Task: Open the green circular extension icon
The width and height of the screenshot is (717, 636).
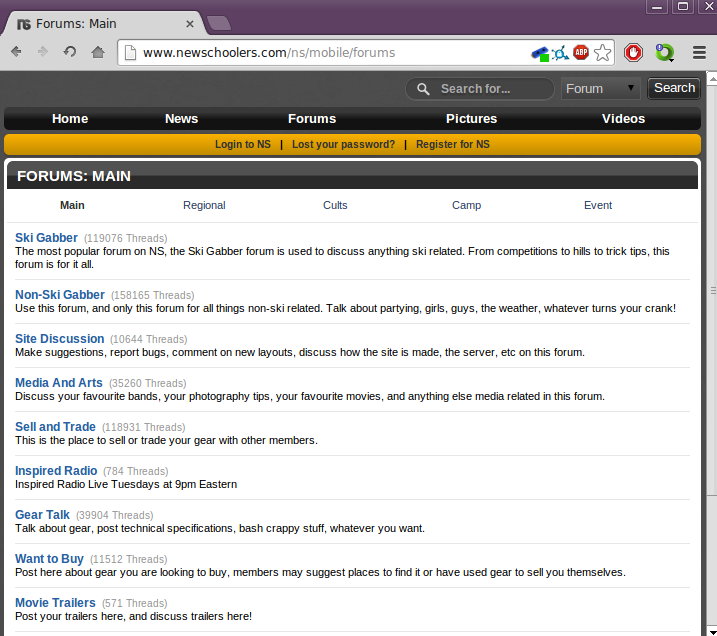Action: pyautogui.click(x=664, y=53)
